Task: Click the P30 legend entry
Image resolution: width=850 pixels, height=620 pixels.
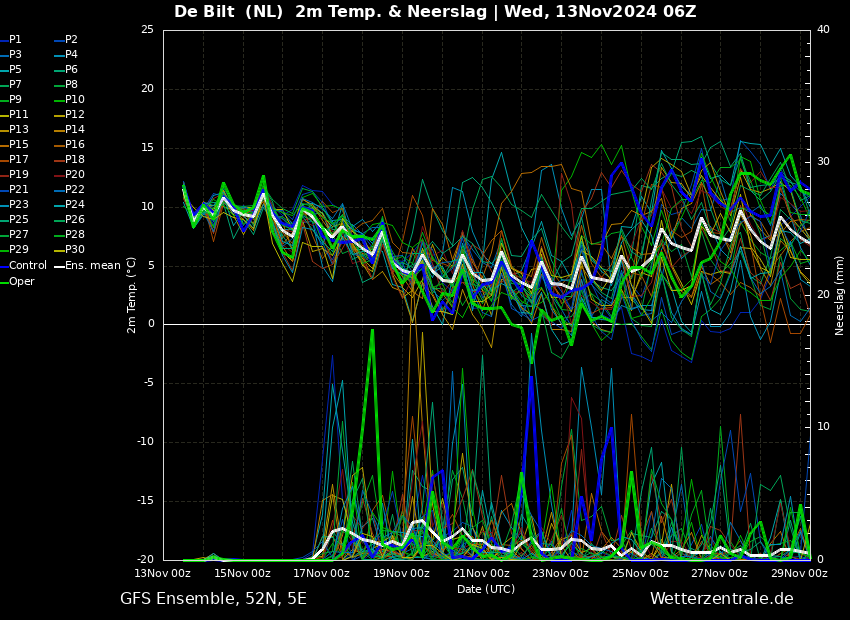Action: coord(74,250)
